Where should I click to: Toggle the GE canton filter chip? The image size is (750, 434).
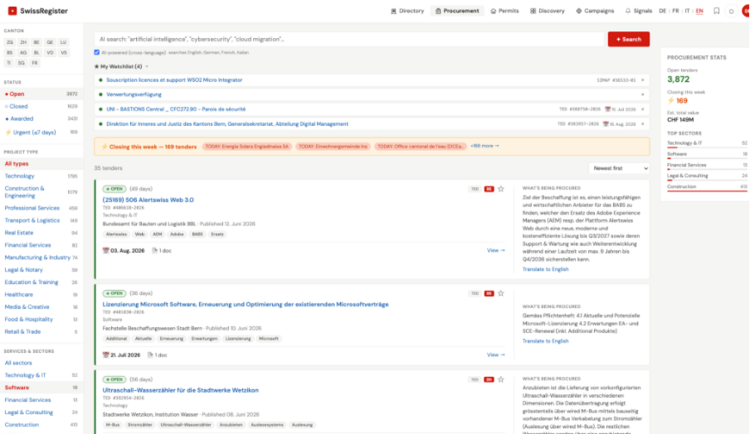50,42
